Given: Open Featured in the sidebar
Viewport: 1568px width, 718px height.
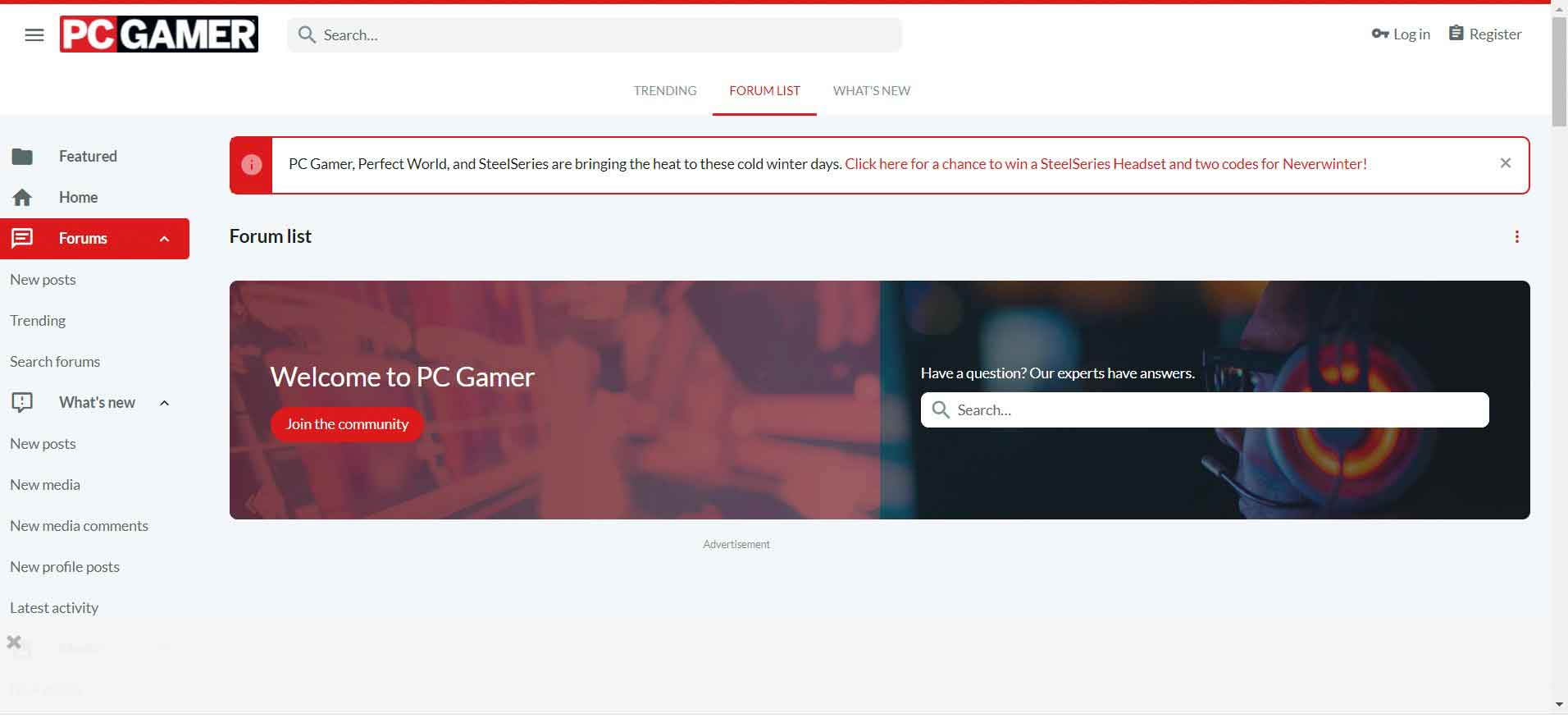Looking at the screenshot, I should click(88, 156).
